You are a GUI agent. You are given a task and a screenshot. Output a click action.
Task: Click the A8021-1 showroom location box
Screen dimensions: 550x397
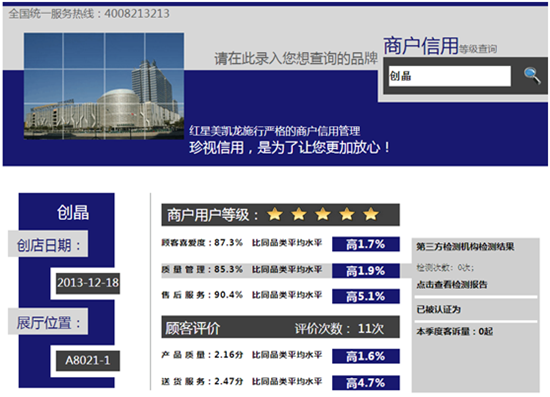coord(88,361)
